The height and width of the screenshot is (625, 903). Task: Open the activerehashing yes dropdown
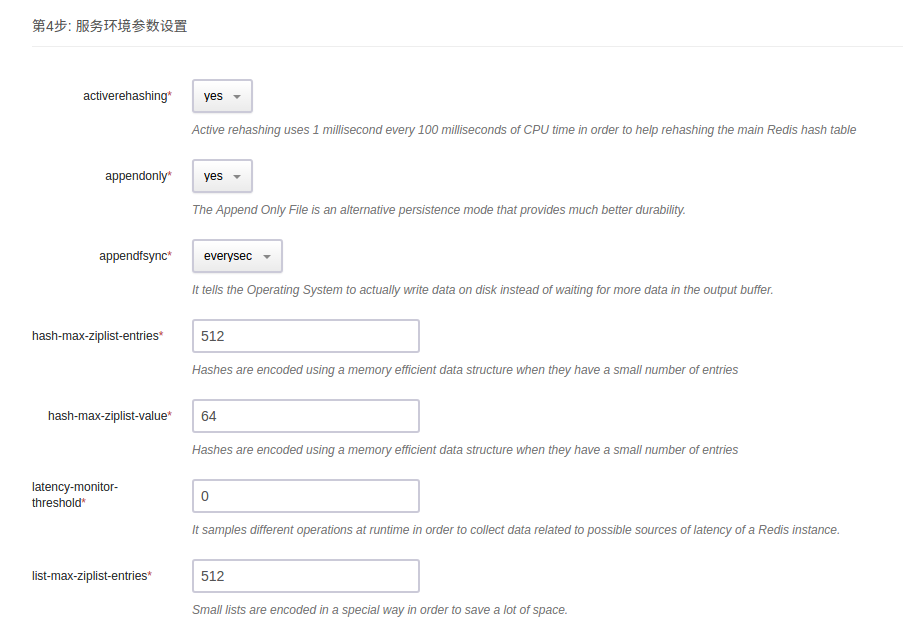pyautogui.click(x=222, y=96)
